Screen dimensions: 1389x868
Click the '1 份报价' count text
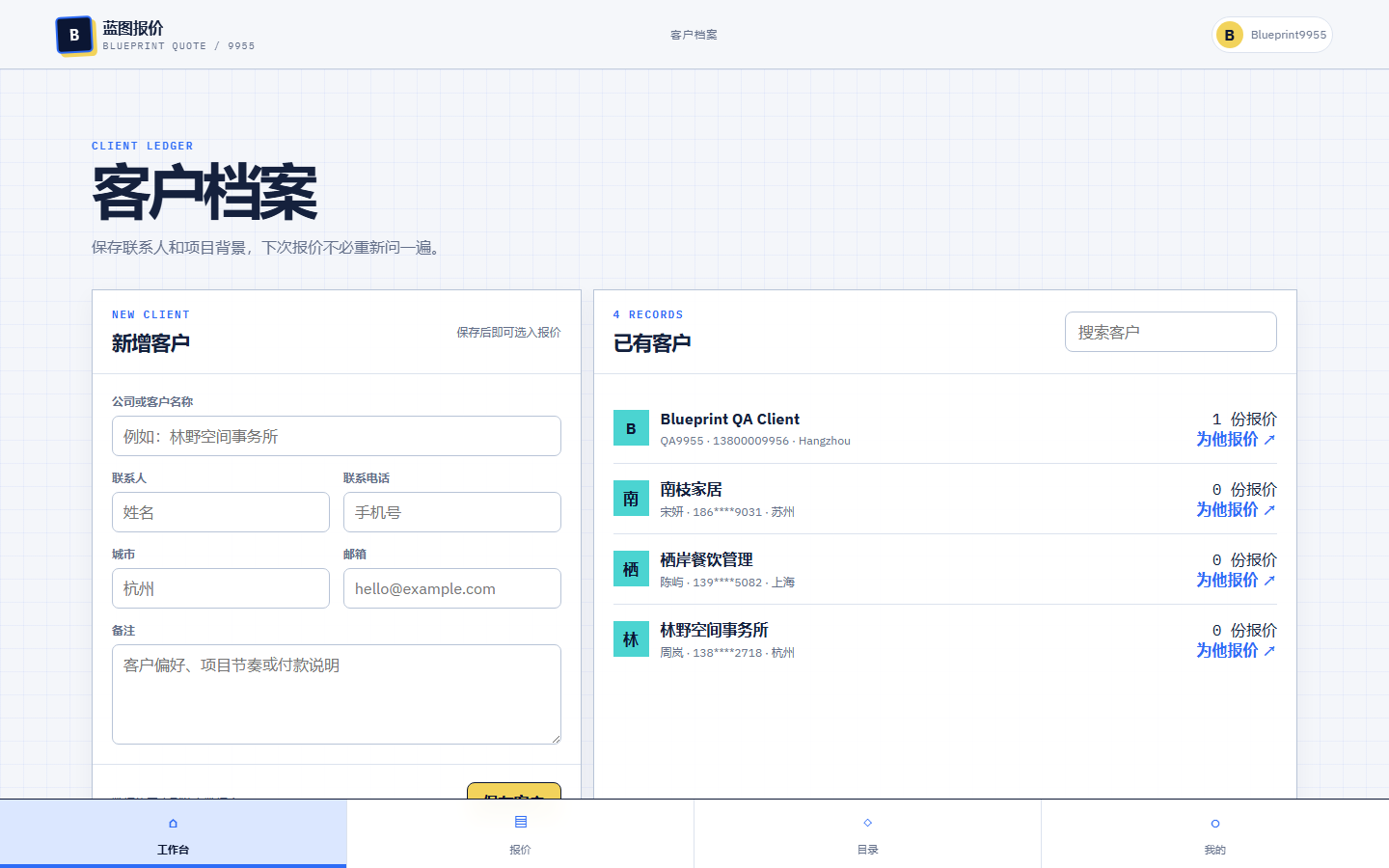(1244, 420)
